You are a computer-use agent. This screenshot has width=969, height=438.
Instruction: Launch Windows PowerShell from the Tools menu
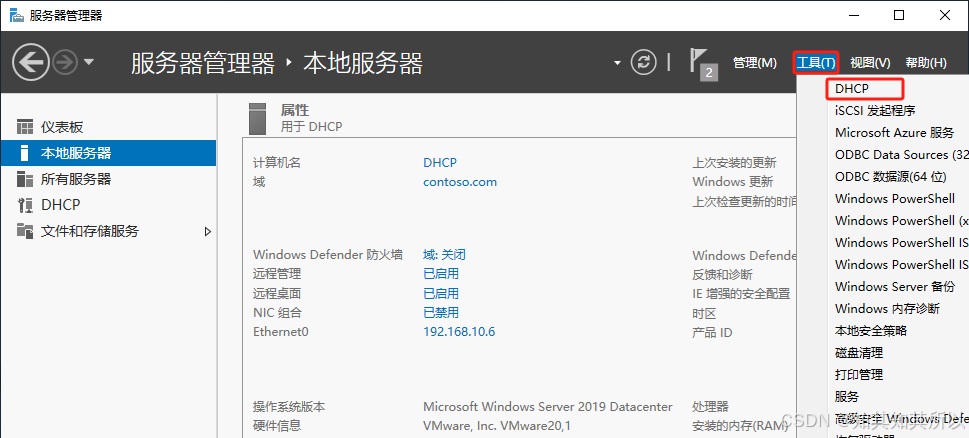pyautogui.click(x=895, y=198)
